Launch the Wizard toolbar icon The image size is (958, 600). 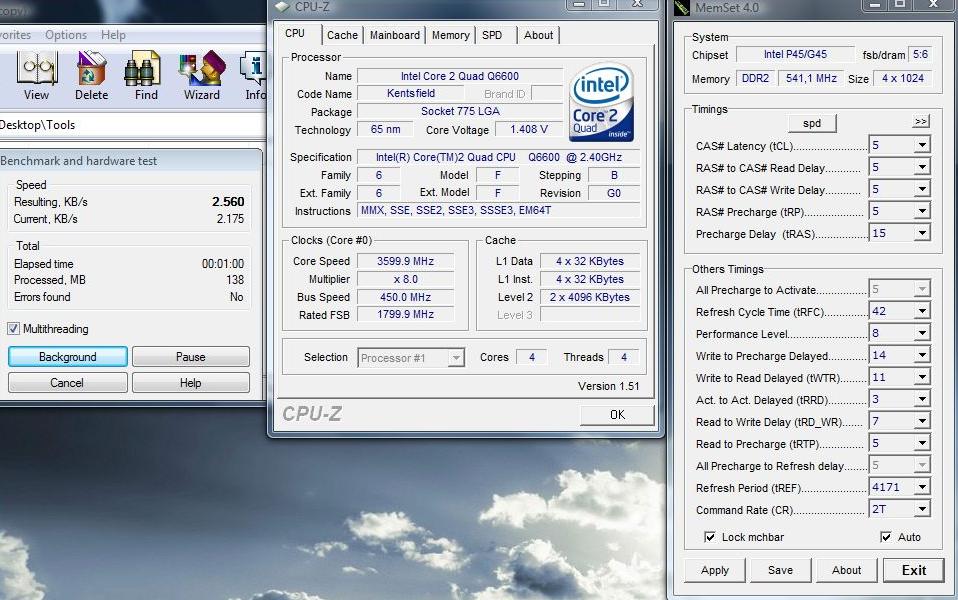[201, 77]
